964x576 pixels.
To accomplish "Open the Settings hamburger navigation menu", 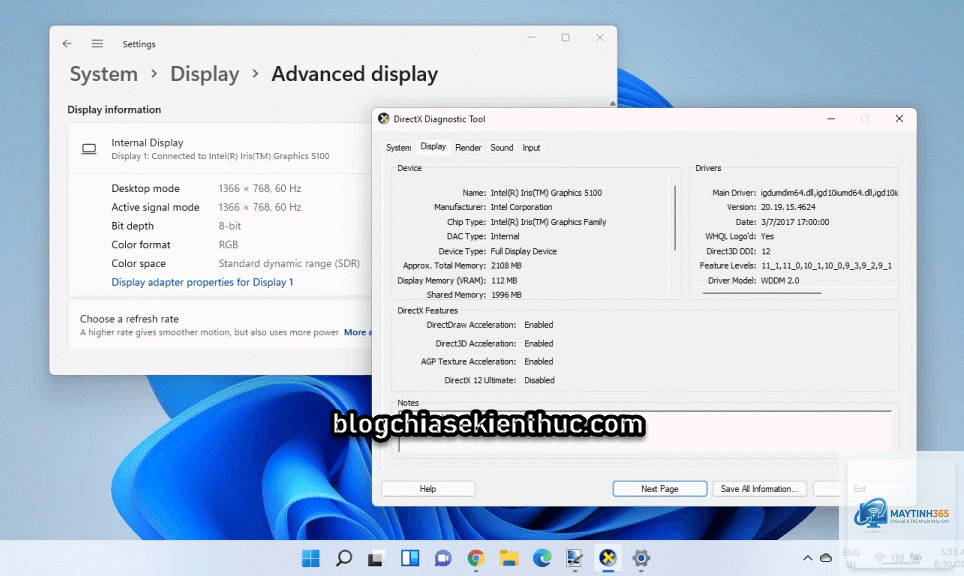I will (x=97, y=44).
